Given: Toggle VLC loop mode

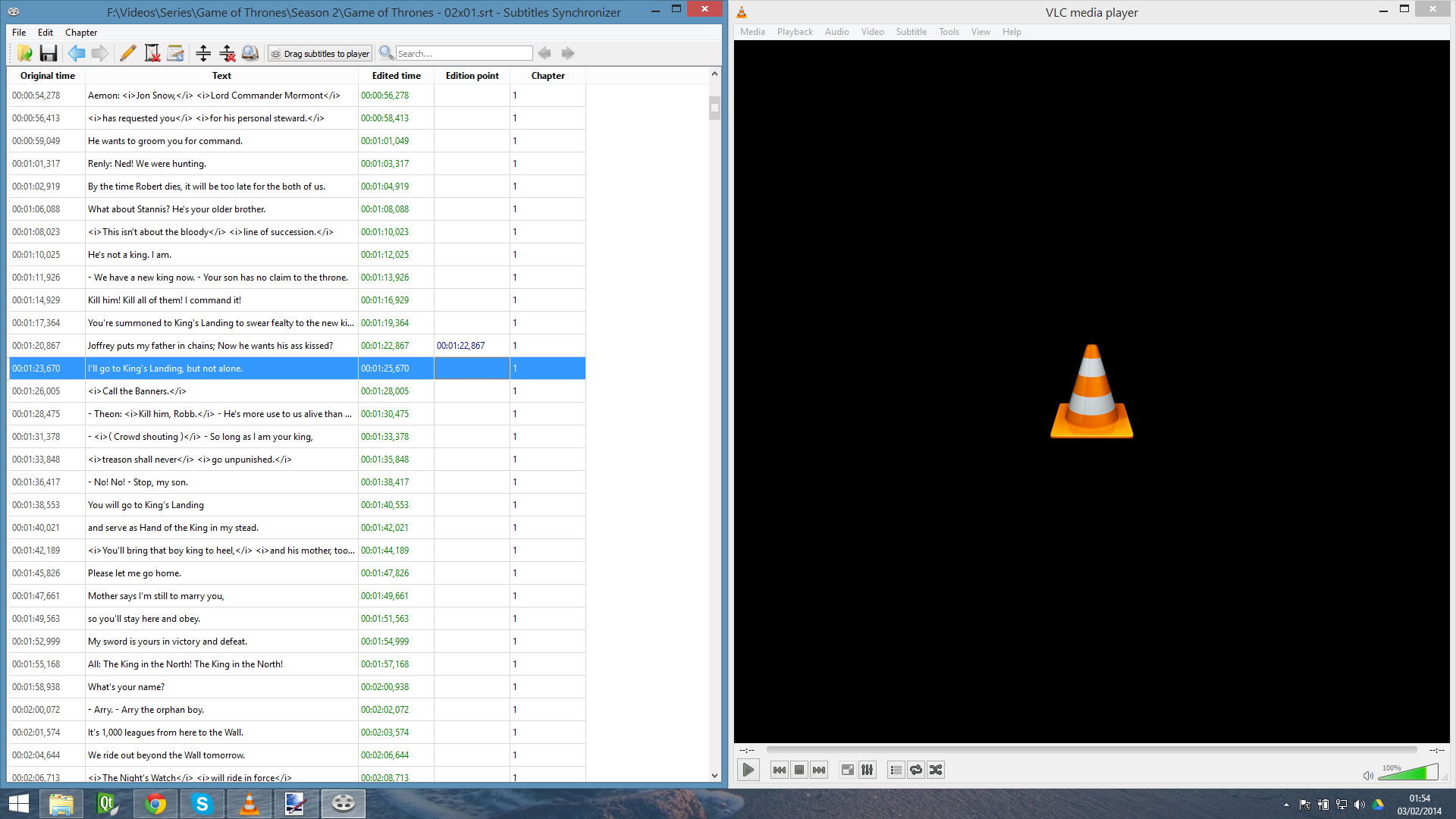Looking at the screenshot, I should (916, 770).
